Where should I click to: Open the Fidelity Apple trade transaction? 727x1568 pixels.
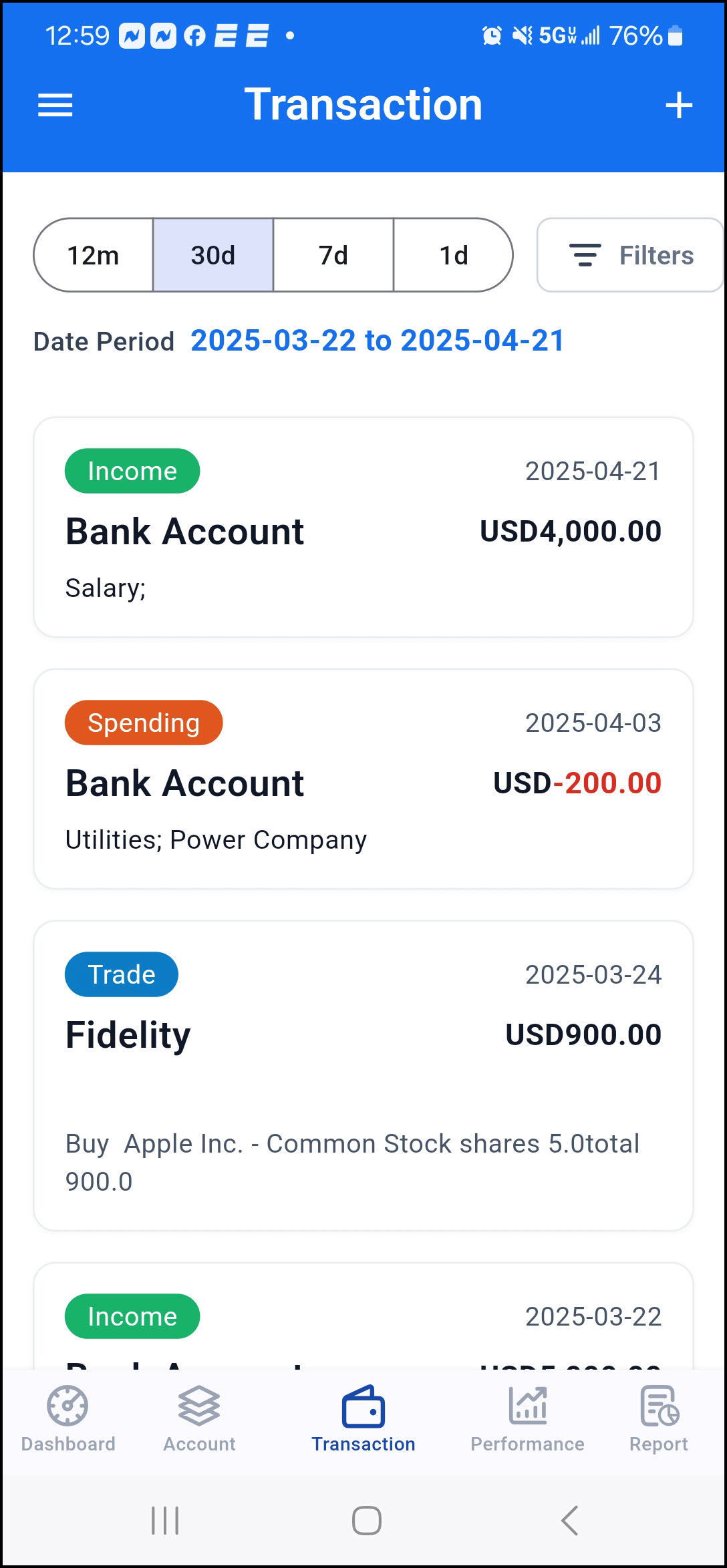pos(363,1076)
